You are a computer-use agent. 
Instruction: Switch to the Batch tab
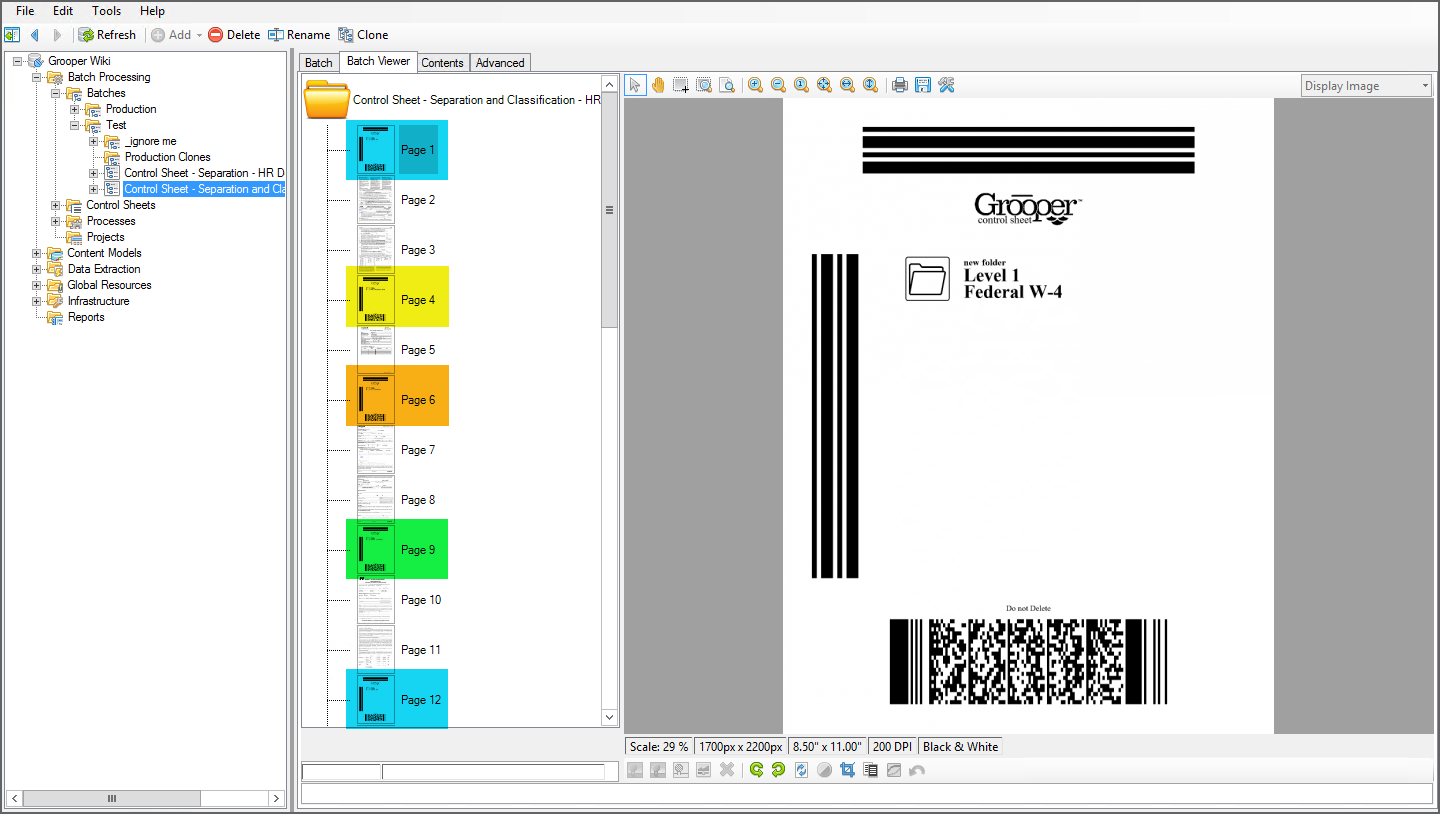[319, 62]
